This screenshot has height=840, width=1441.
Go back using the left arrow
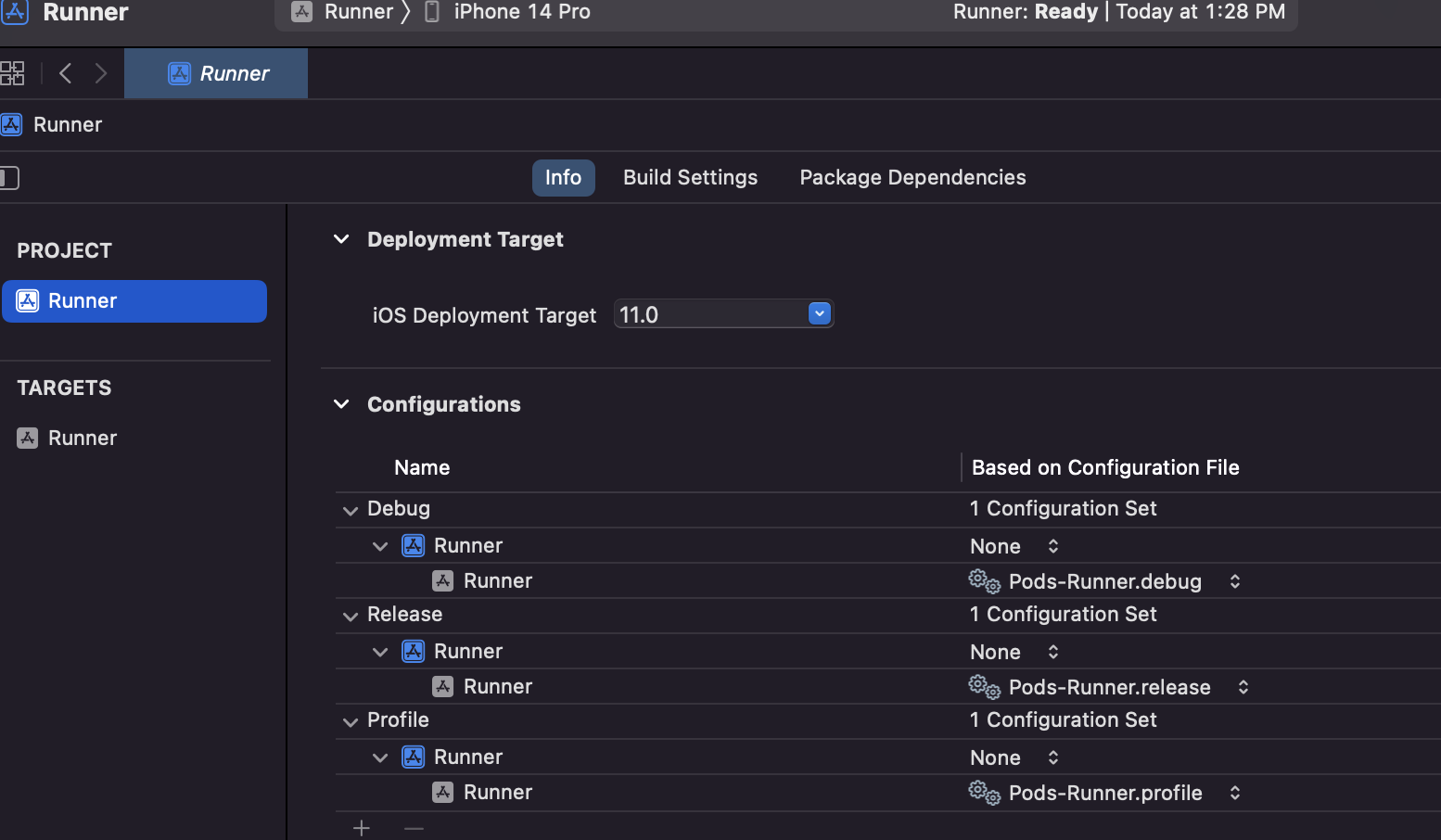pos(65,73)
